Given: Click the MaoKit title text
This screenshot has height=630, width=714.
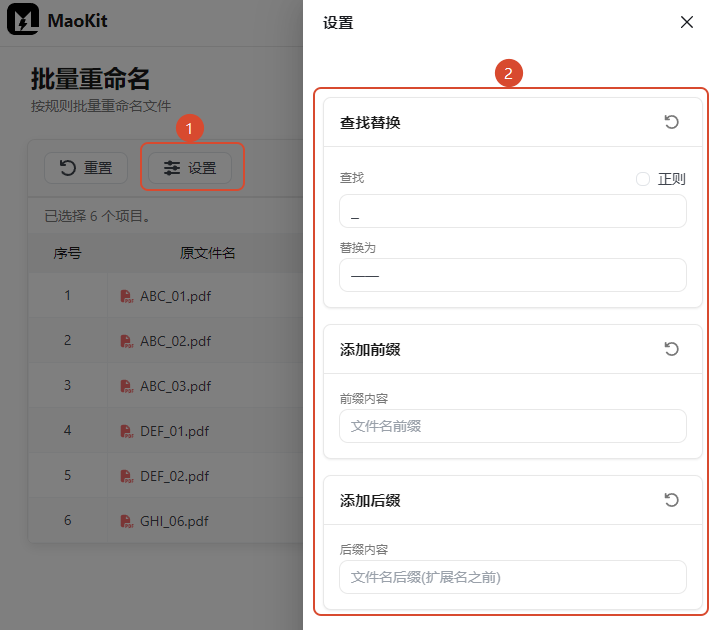Looking at the screenshot, I should tap(77, 21).
